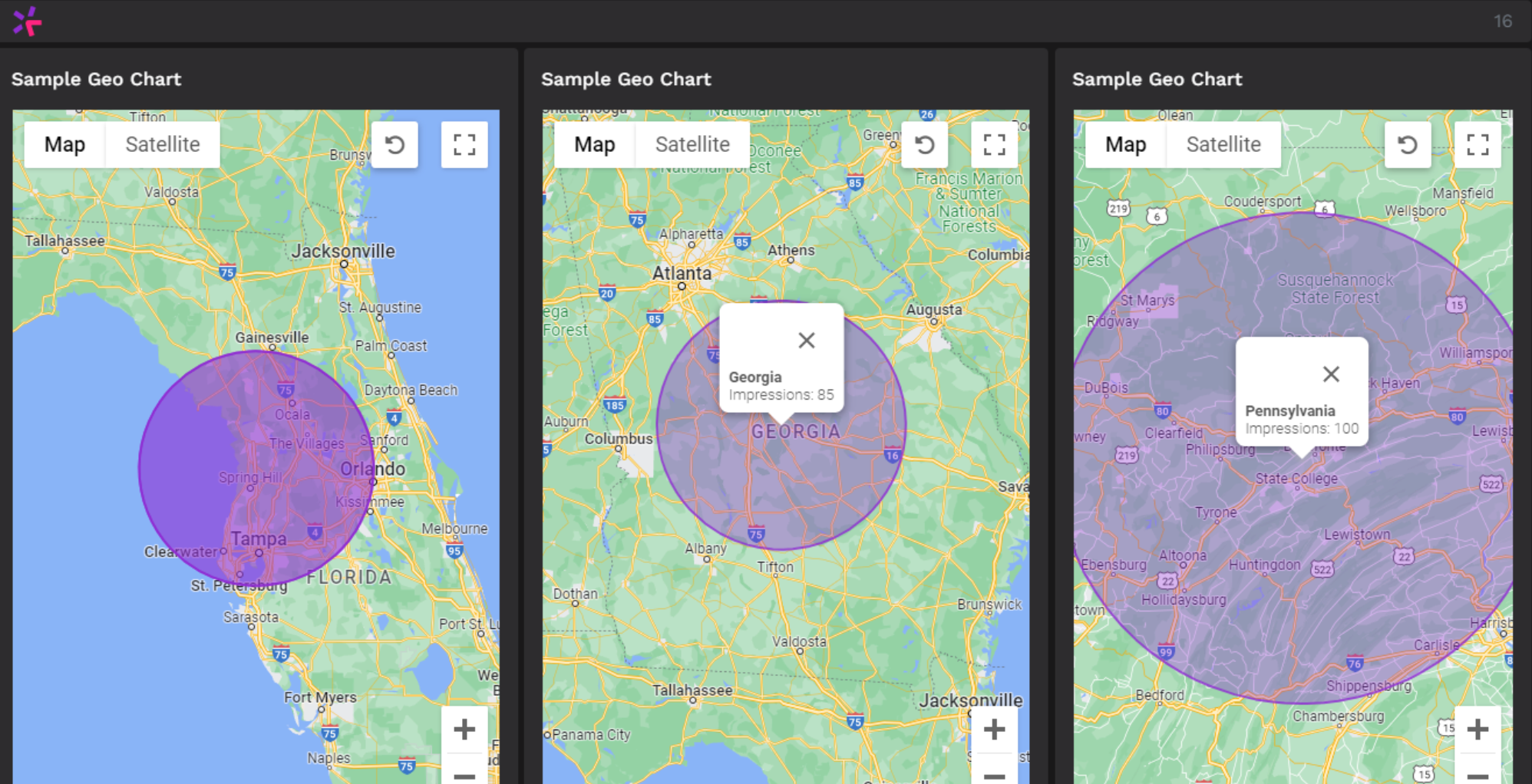Click the State College label
The height and width of the screenshot is (784, 1532).
click(1296, 479)
